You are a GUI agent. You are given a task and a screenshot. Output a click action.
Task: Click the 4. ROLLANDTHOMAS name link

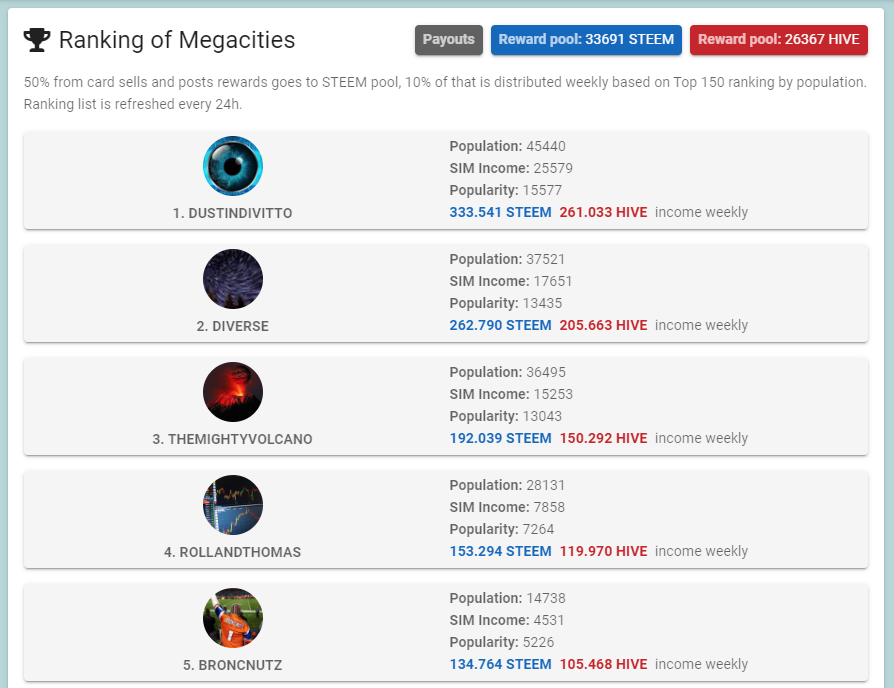click(233, 552)
